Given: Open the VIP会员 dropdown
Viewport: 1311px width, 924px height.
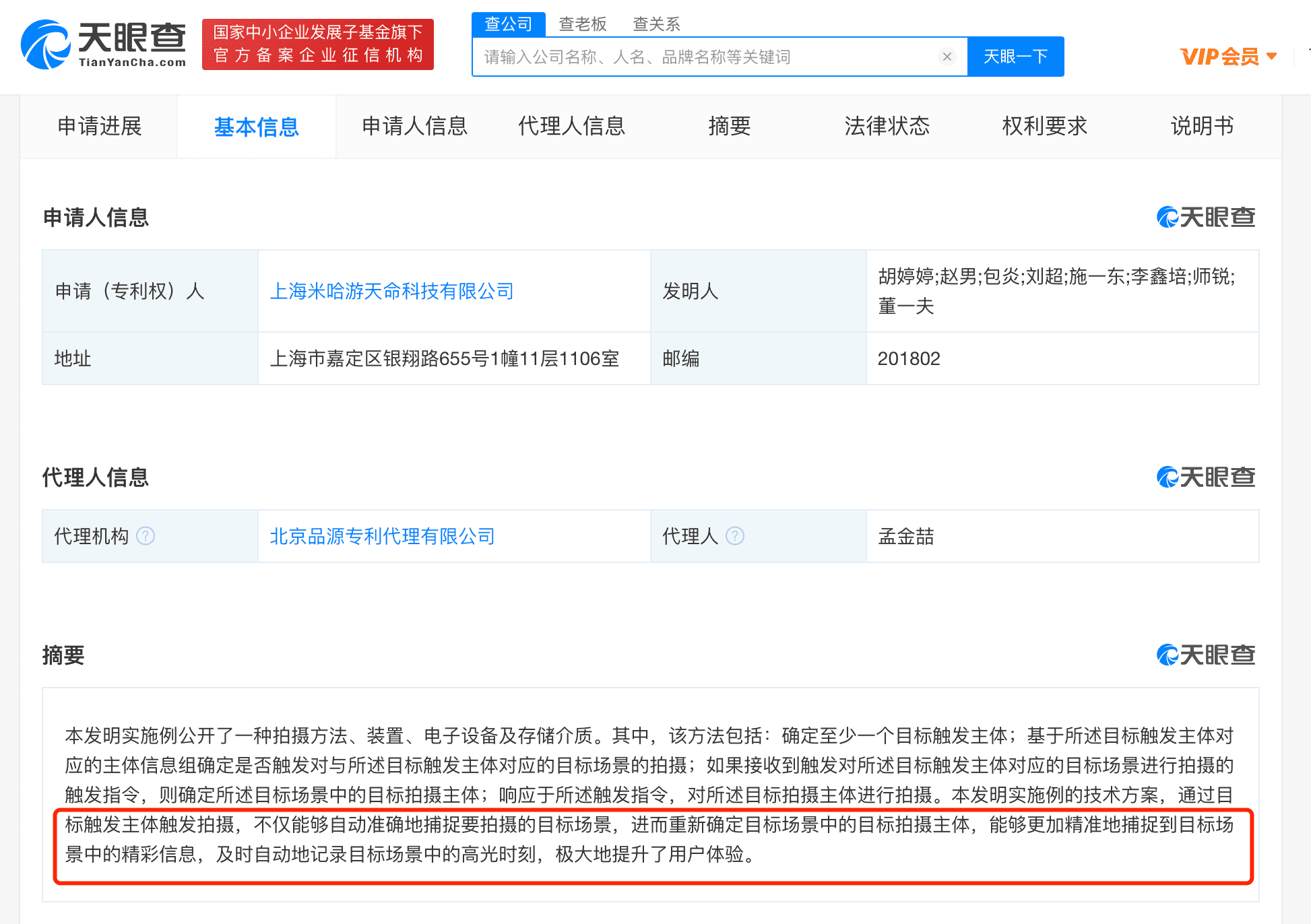Looking at the screenshot, I should 1228,57.
